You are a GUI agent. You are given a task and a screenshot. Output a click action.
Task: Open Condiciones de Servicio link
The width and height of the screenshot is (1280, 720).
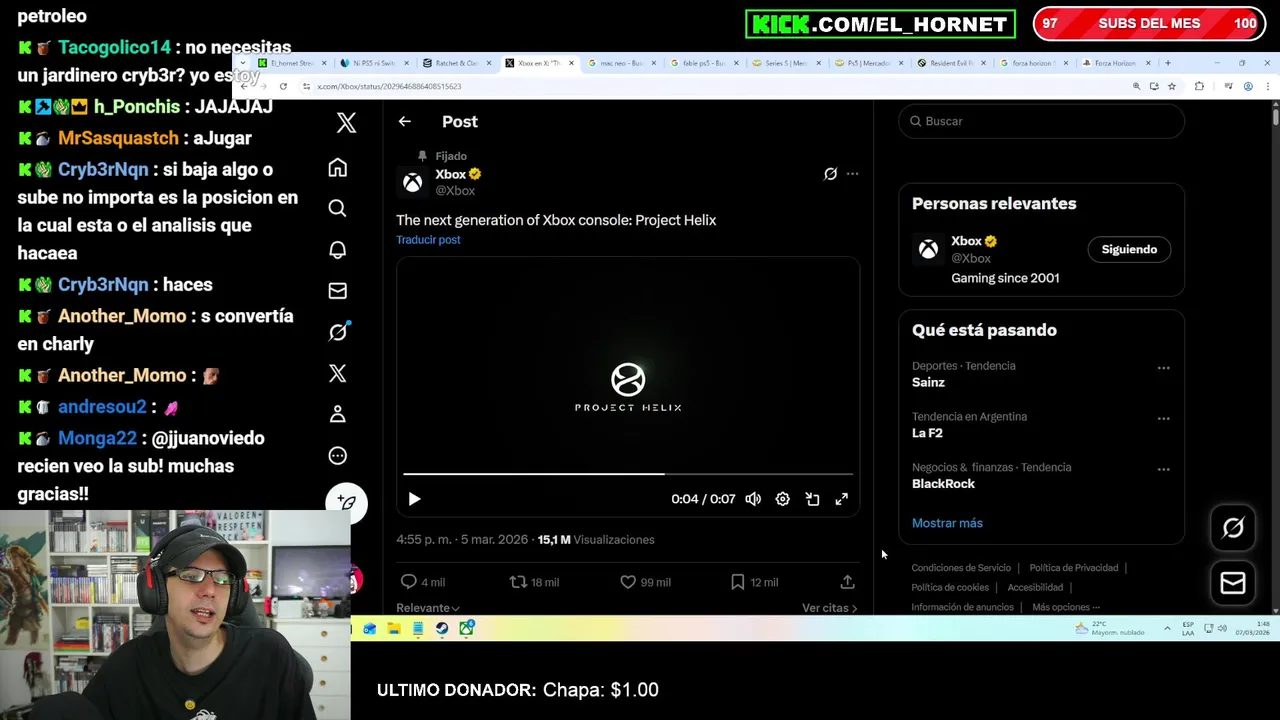961,568
